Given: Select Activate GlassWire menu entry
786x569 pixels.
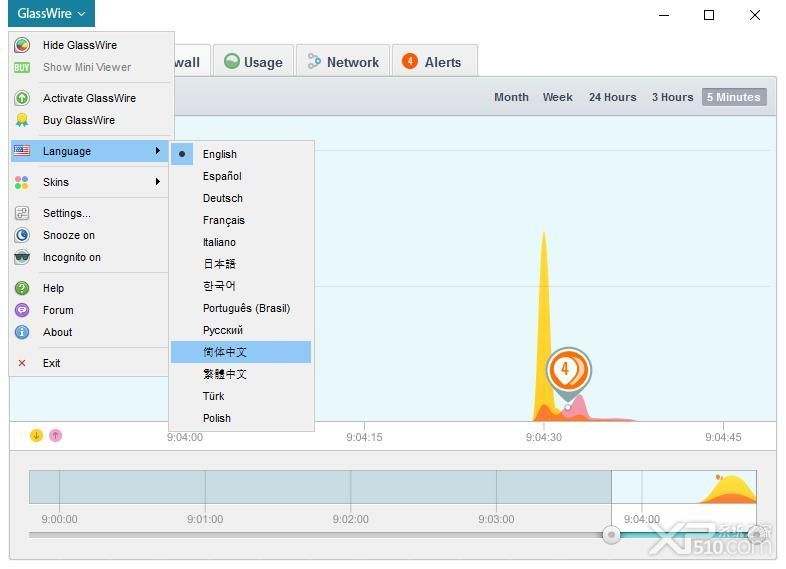Looking at the screenshot, I should tap(89, 98).
